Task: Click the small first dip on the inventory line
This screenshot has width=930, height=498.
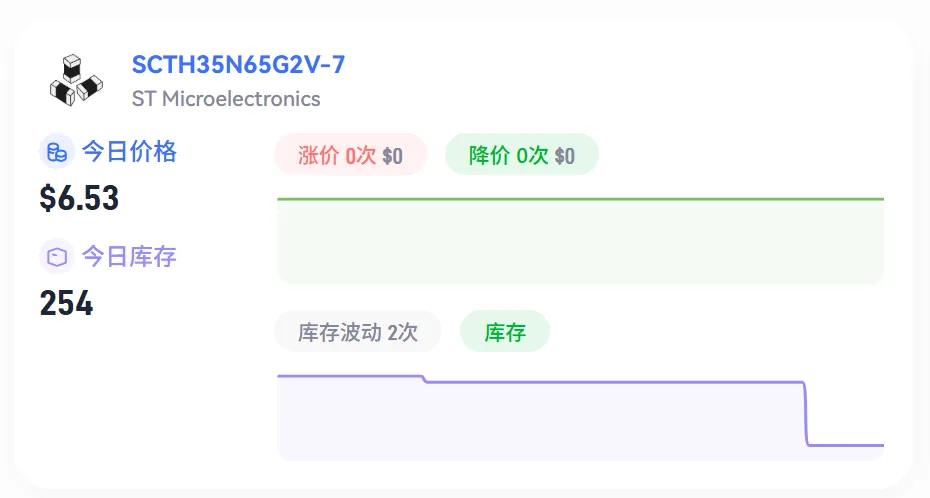Action: (425, 379)
